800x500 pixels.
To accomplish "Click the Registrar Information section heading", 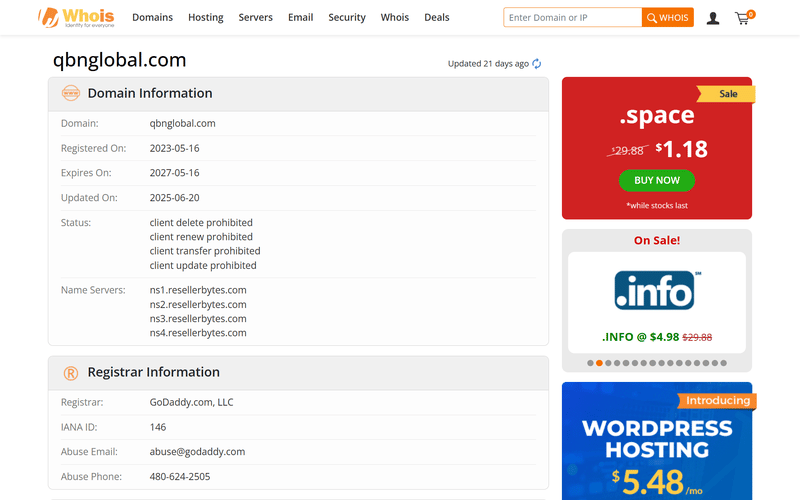I will [x=154, y=372].
